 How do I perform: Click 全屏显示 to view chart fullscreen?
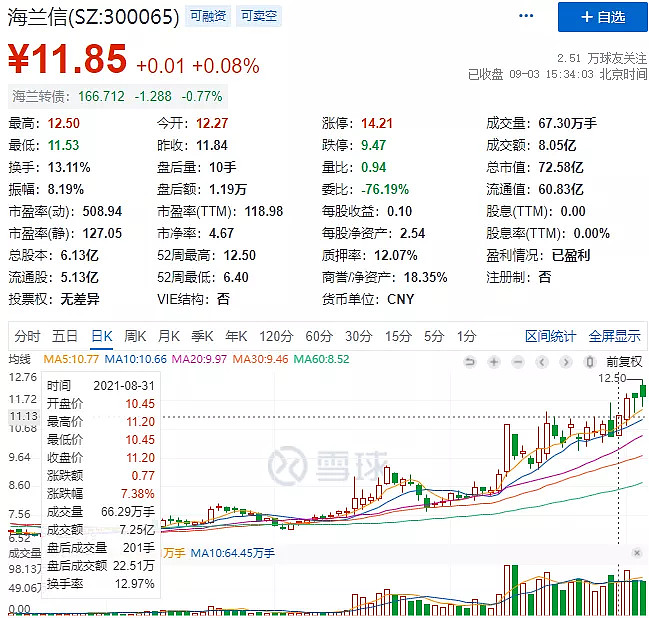[614, 336]
